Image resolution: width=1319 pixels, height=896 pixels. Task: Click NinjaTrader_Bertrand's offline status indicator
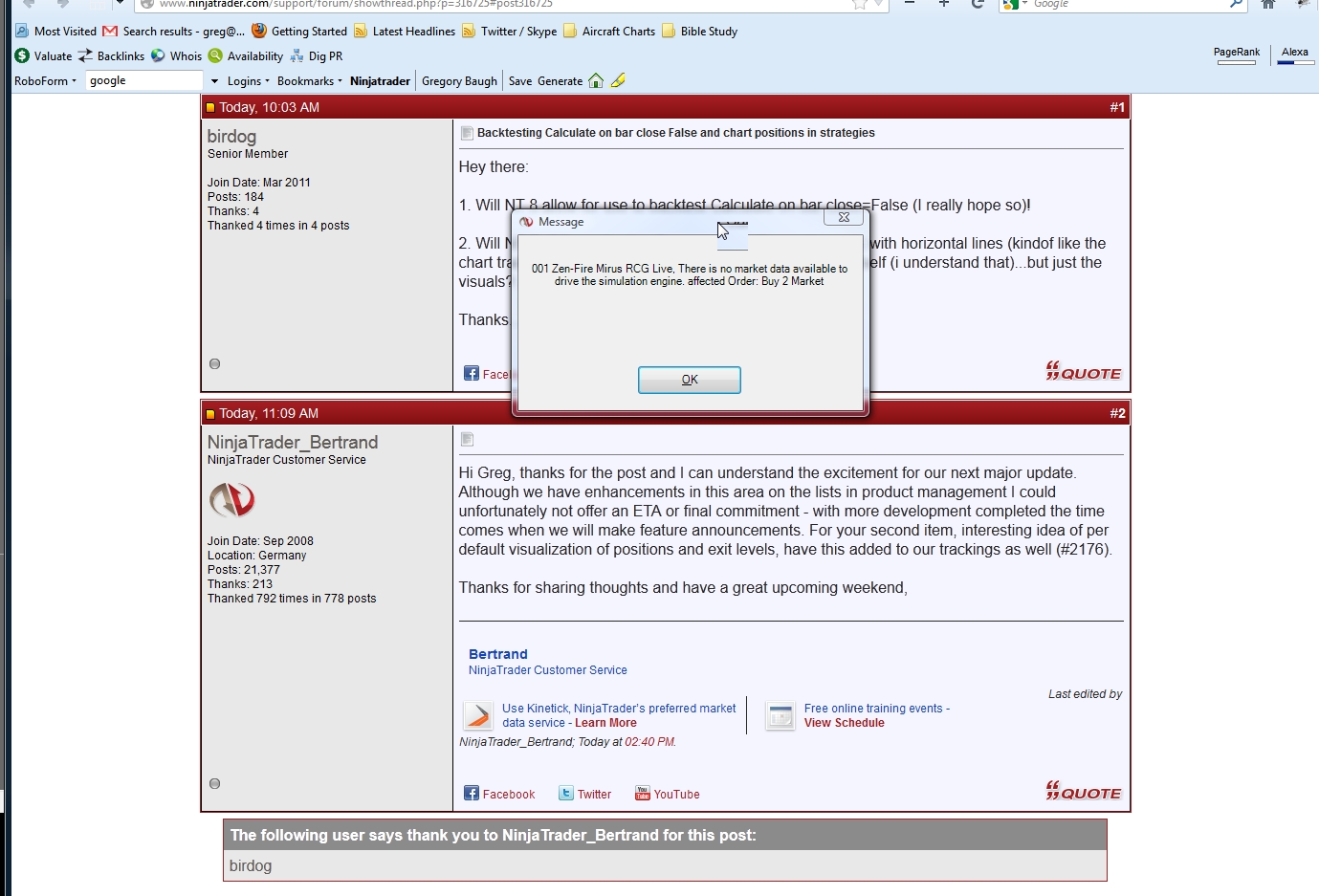[x=214, y=783]
